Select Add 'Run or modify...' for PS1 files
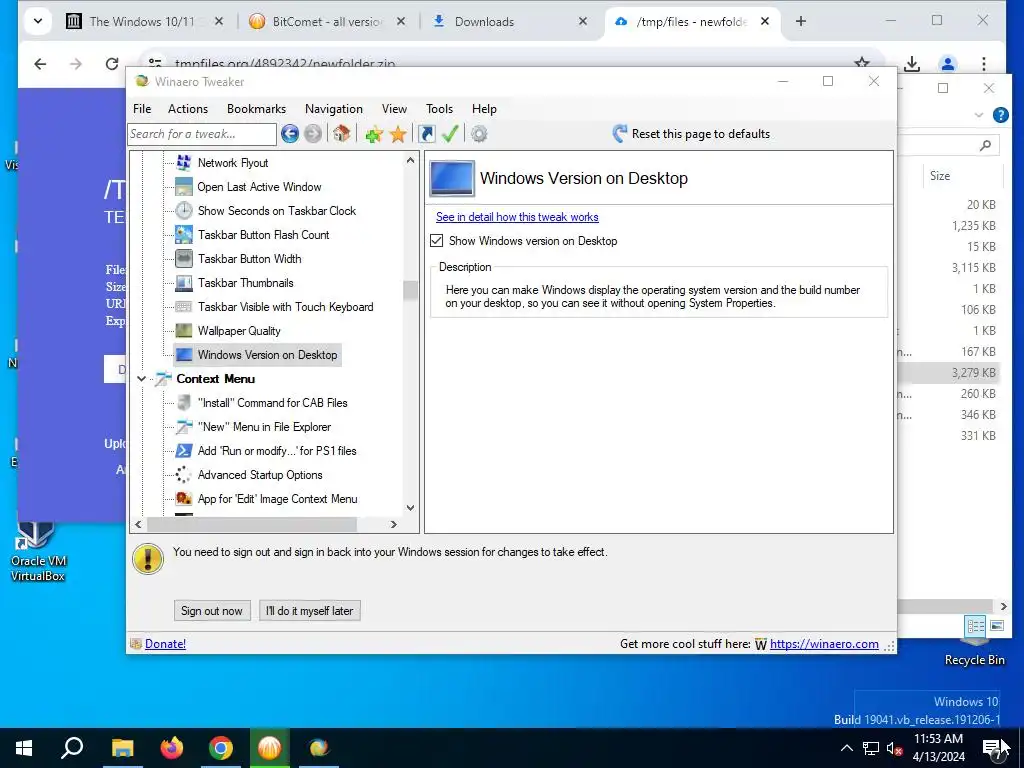 pos(277,451)
